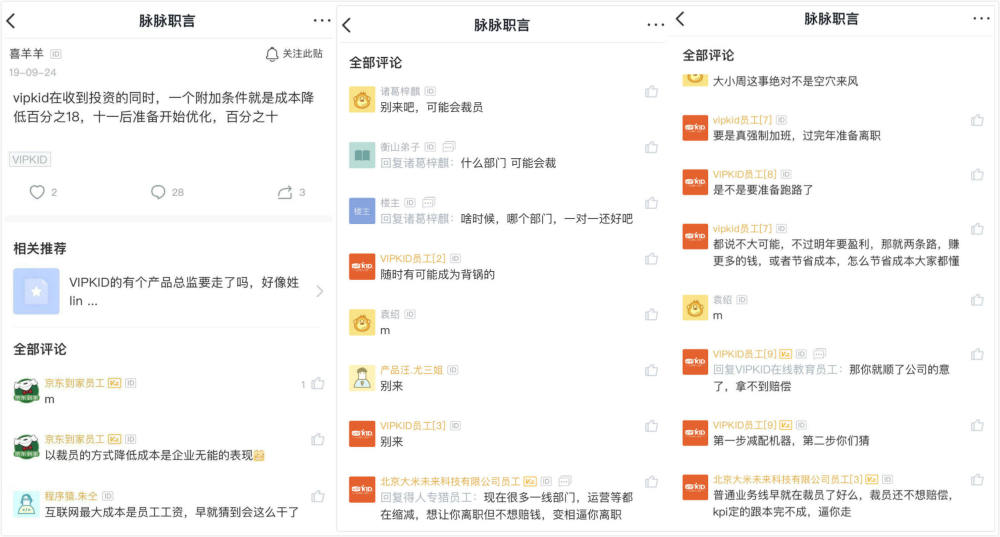Like VIPKID员工[8] comment 是不是要准备跑路了
This screenshot has height=537, width=1000.
coord(977,175)
